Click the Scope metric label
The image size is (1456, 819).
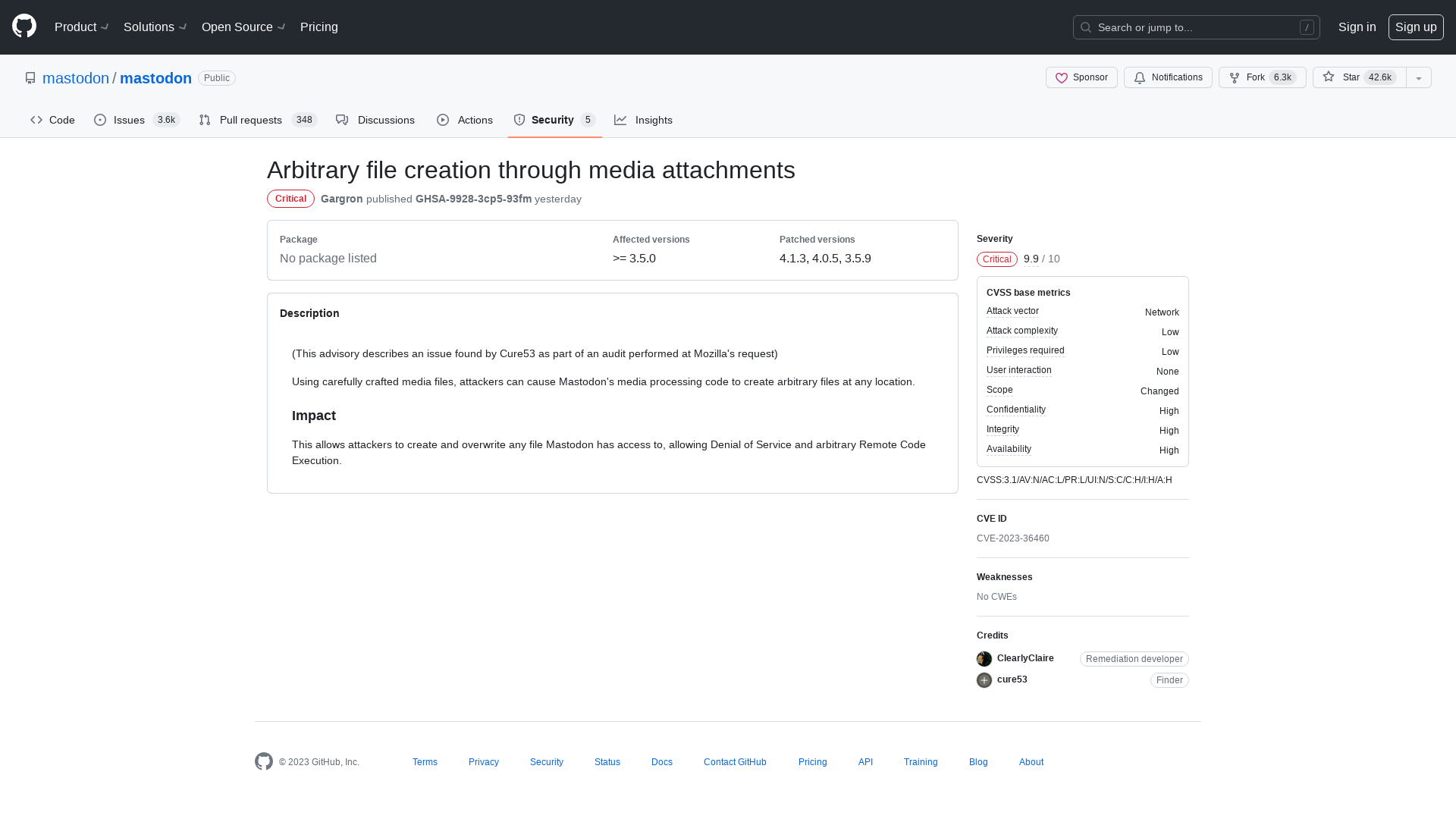click(999, 390)
